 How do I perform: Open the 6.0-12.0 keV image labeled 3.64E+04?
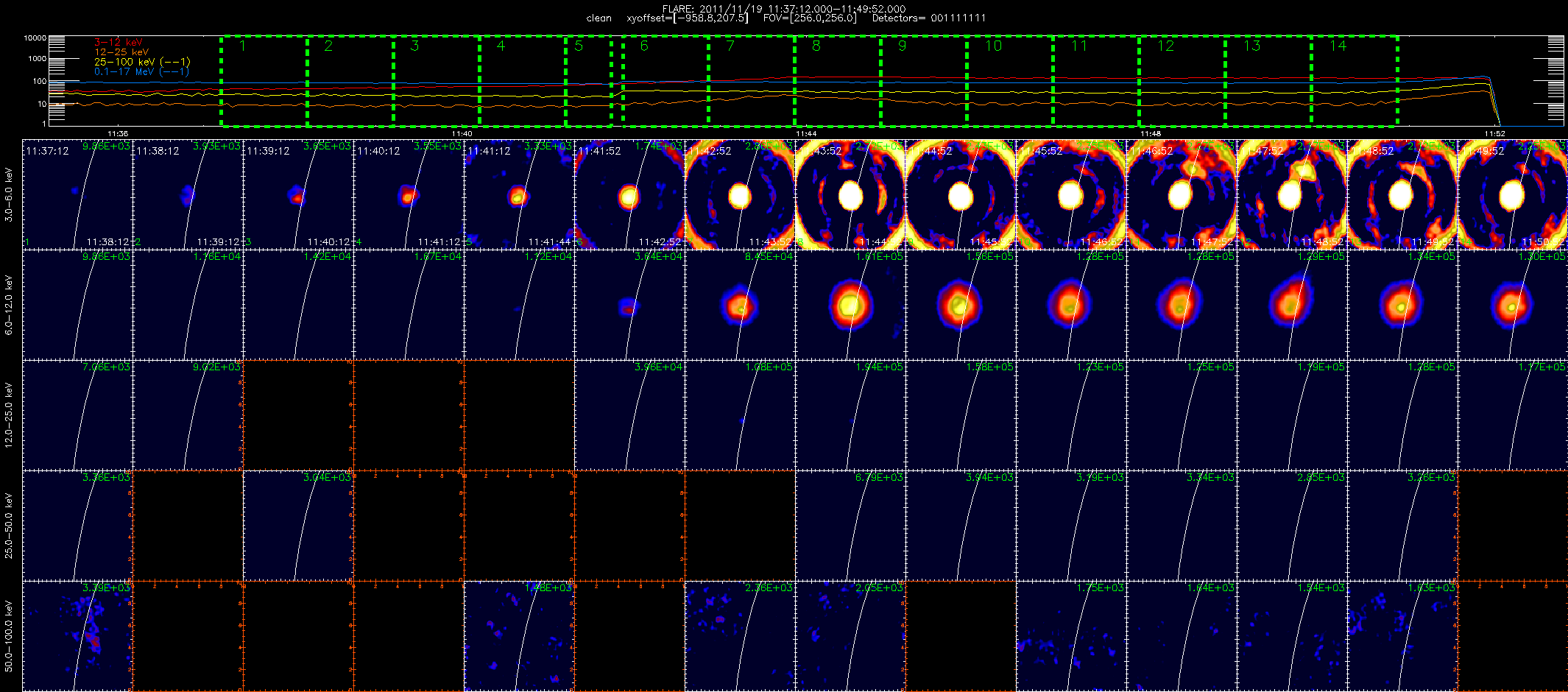click(629, 305)
